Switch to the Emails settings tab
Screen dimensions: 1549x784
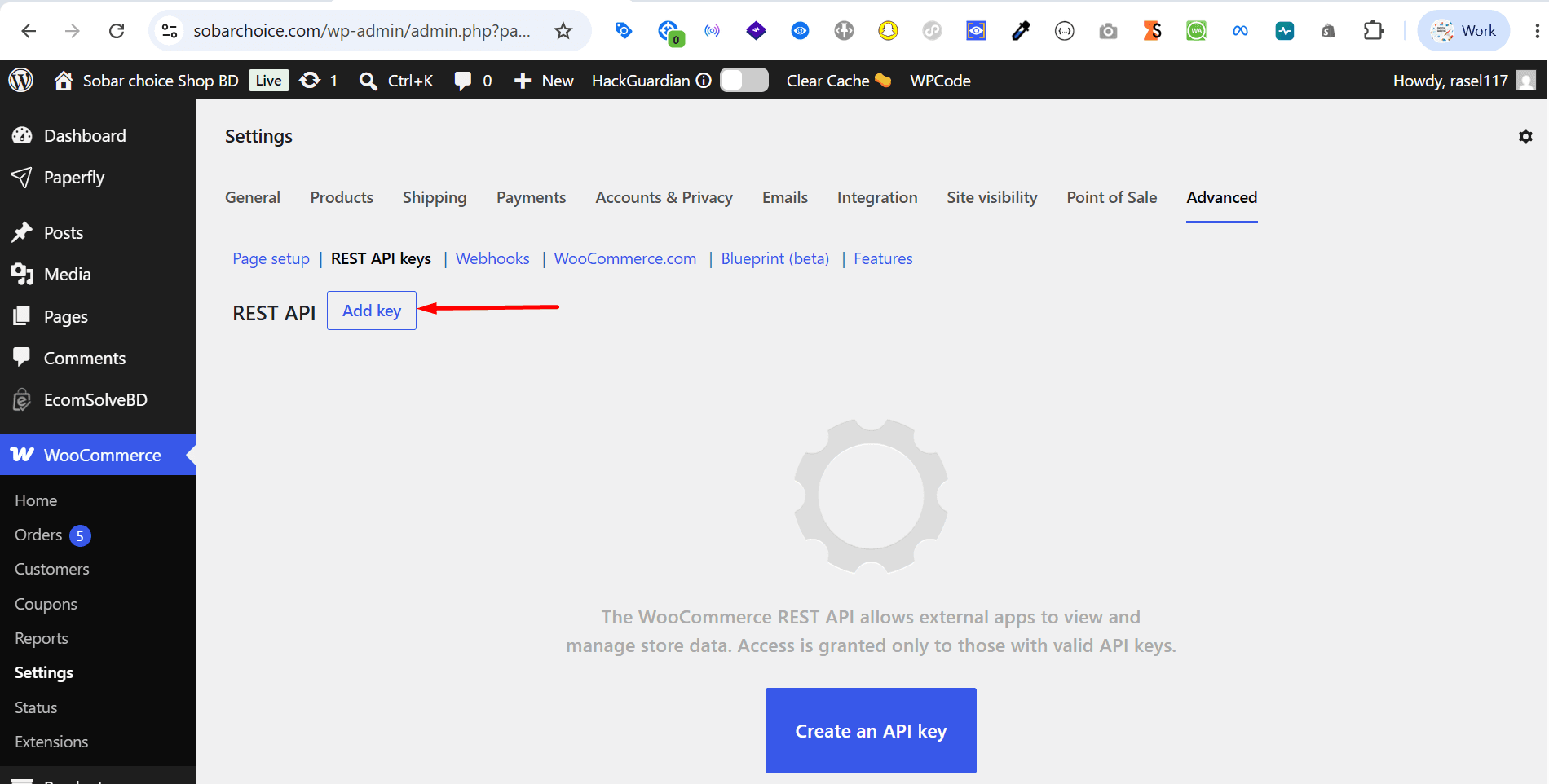[785, 197]
